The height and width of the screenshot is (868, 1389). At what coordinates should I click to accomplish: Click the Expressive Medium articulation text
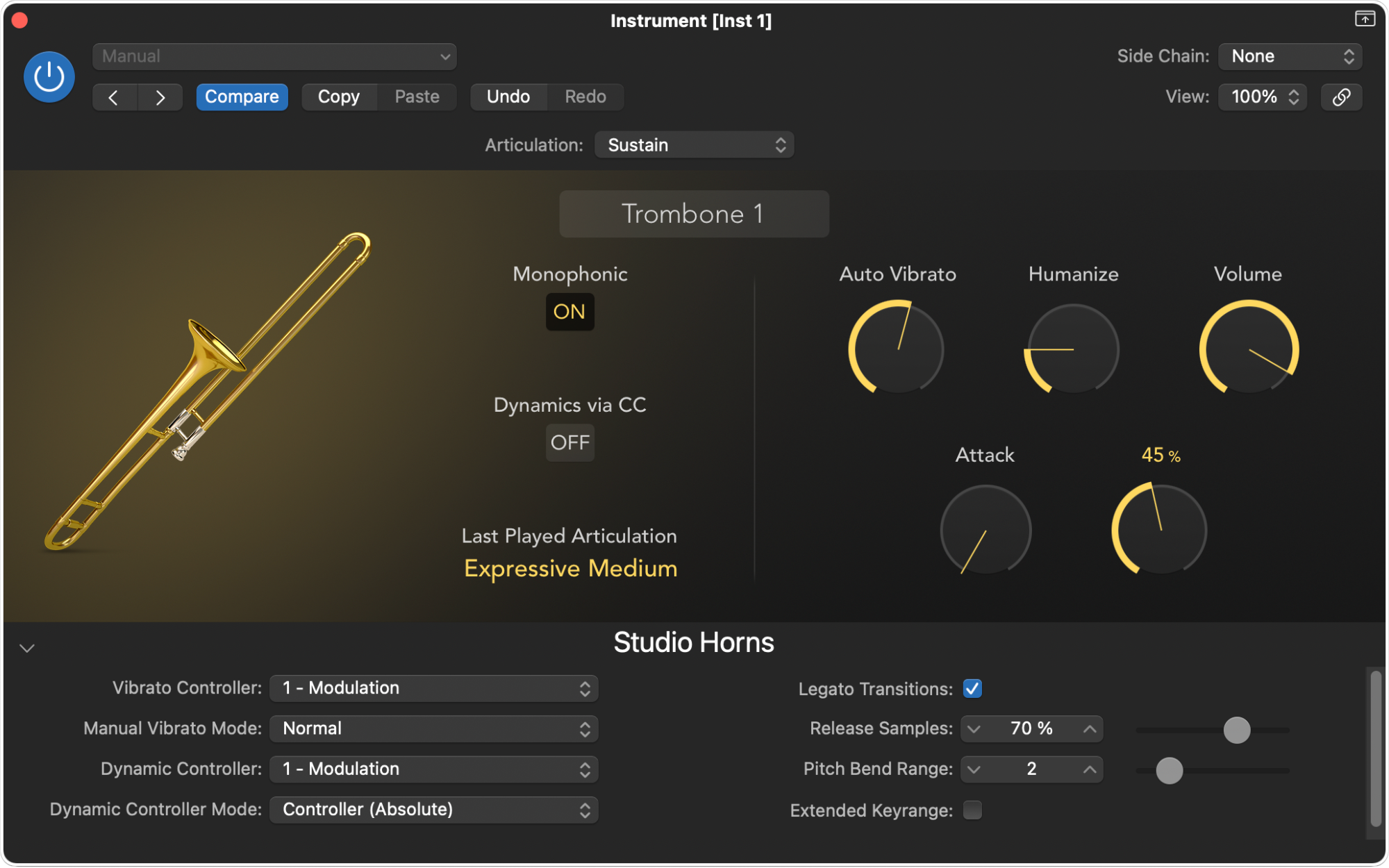coord(570,569)
